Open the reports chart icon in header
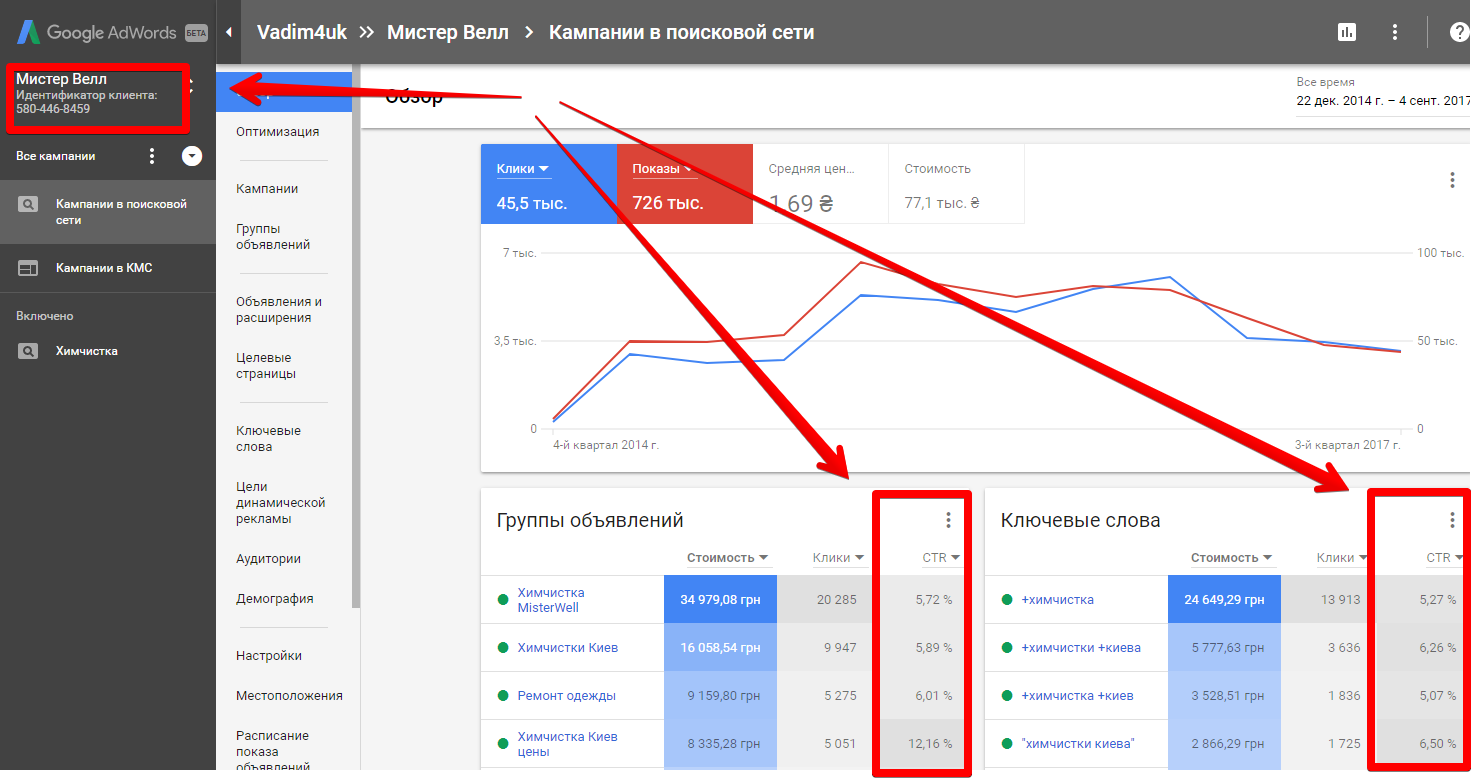1476x782 pixels. click(x=1347, y=32)
